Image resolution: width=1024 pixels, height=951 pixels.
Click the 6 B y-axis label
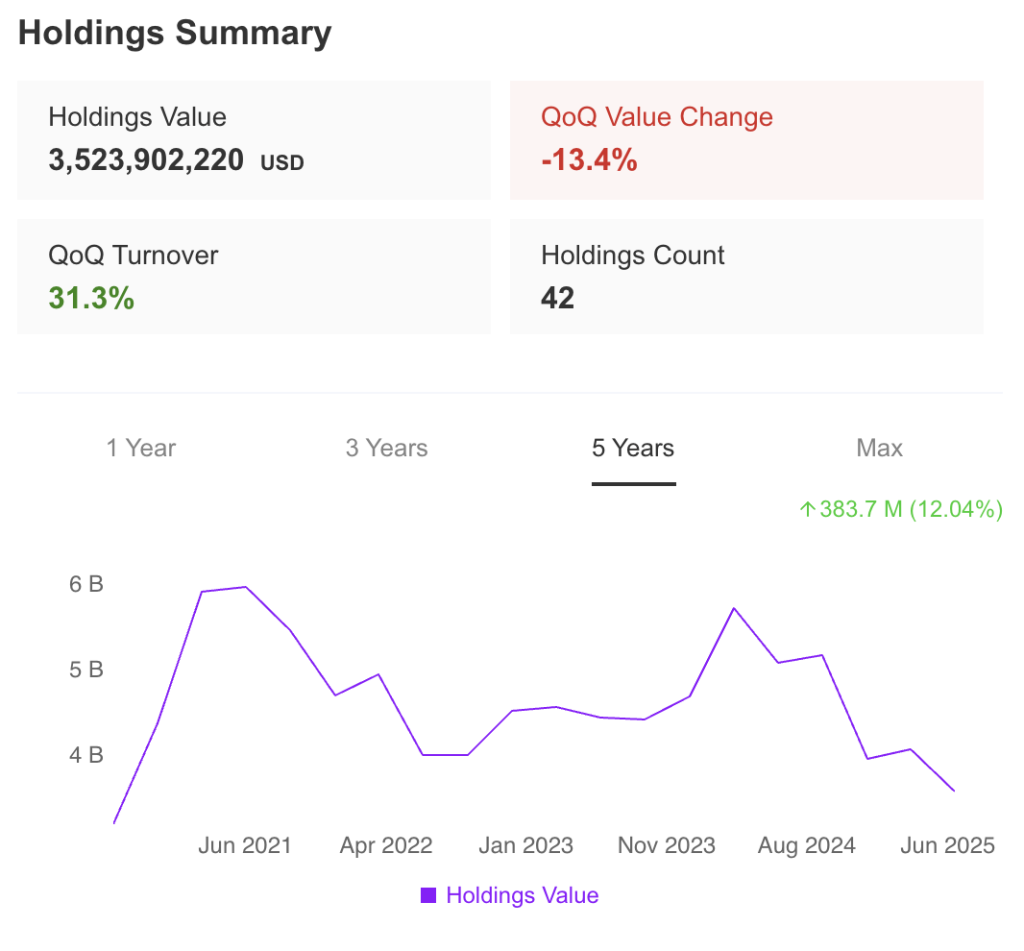tap(86, 585)
